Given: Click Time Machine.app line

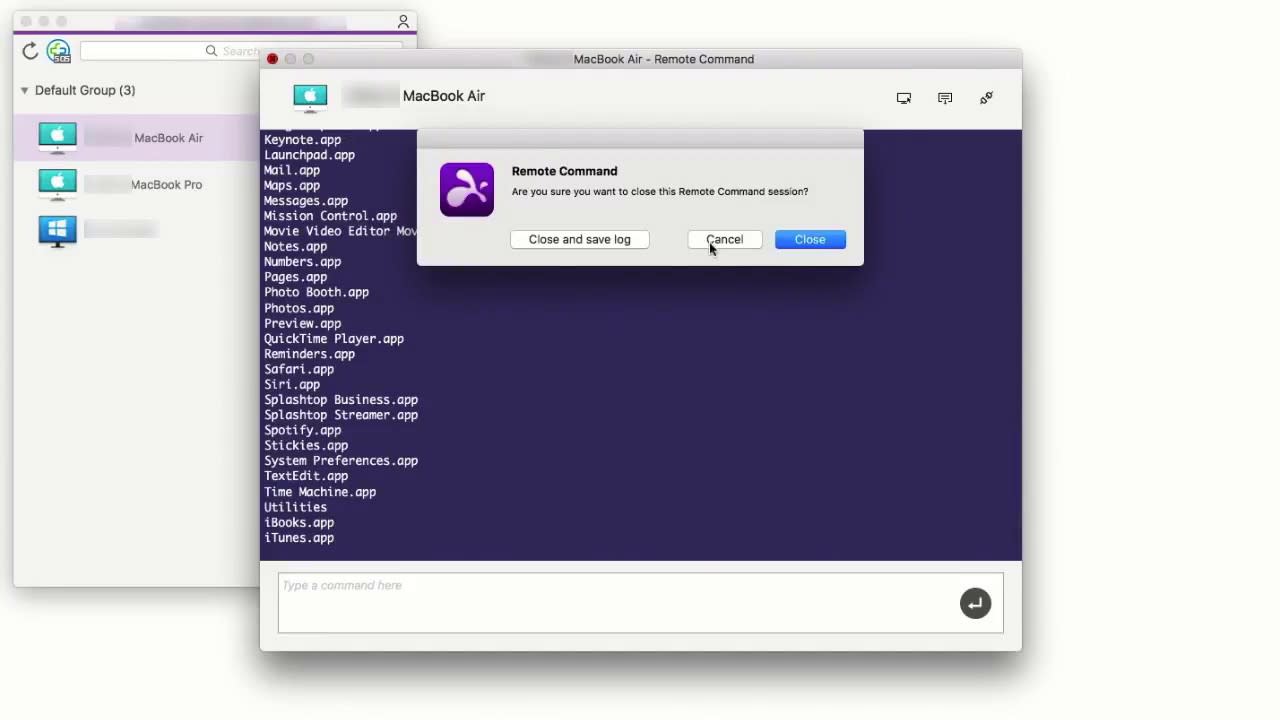Looking at the screenshot, I should [320, 492].
